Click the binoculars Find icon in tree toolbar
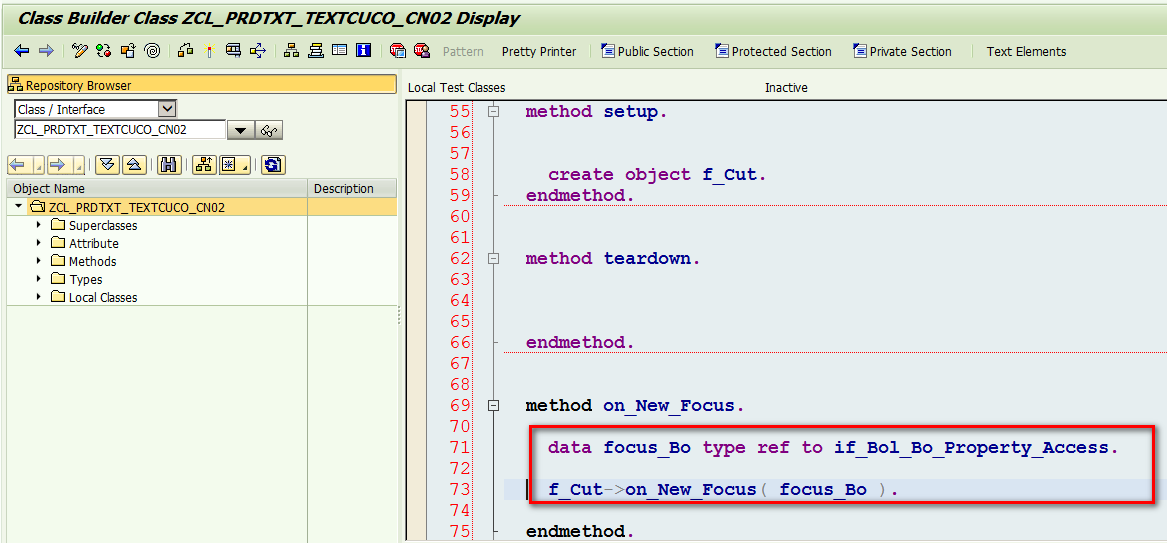Viewport: 1167px width, 543px height. (x=171, y=164)
